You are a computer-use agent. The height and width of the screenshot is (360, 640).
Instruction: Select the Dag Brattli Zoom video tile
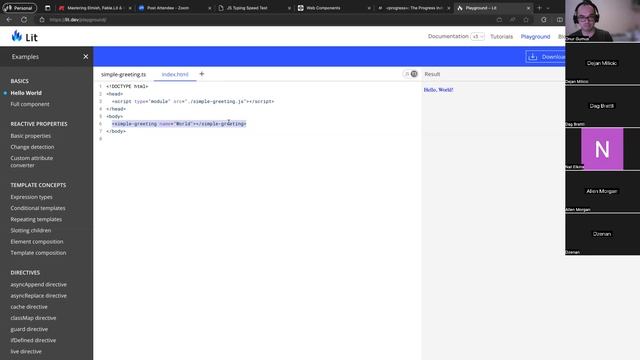[x=602, y=106]
